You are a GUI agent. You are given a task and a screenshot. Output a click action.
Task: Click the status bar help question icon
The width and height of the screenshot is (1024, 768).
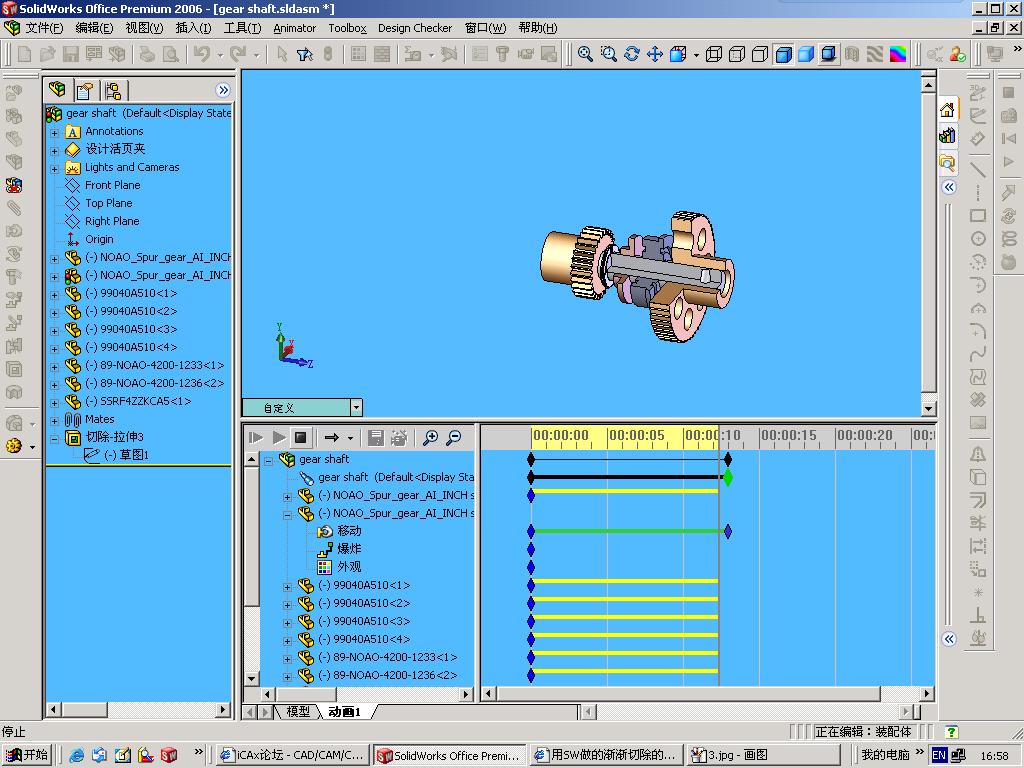(952, 733)
